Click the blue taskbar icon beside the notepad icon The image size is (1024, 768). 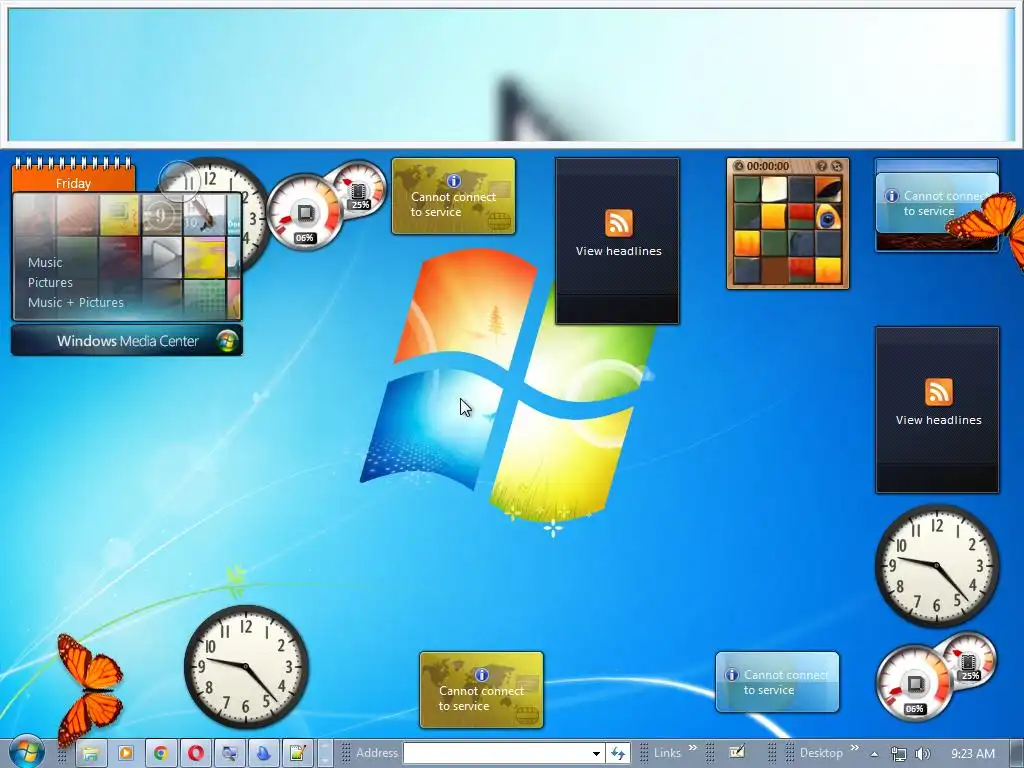point(264,753)
